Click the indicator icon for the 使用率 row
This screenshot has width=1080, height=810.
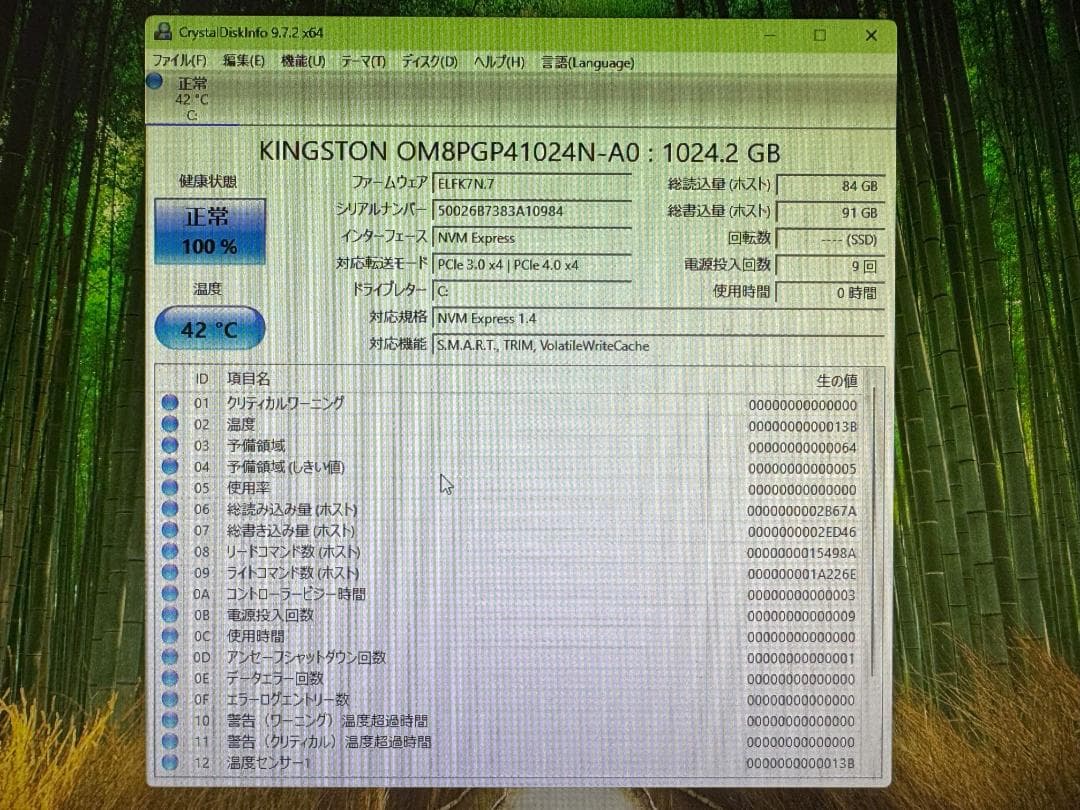(x=169, y=488)
